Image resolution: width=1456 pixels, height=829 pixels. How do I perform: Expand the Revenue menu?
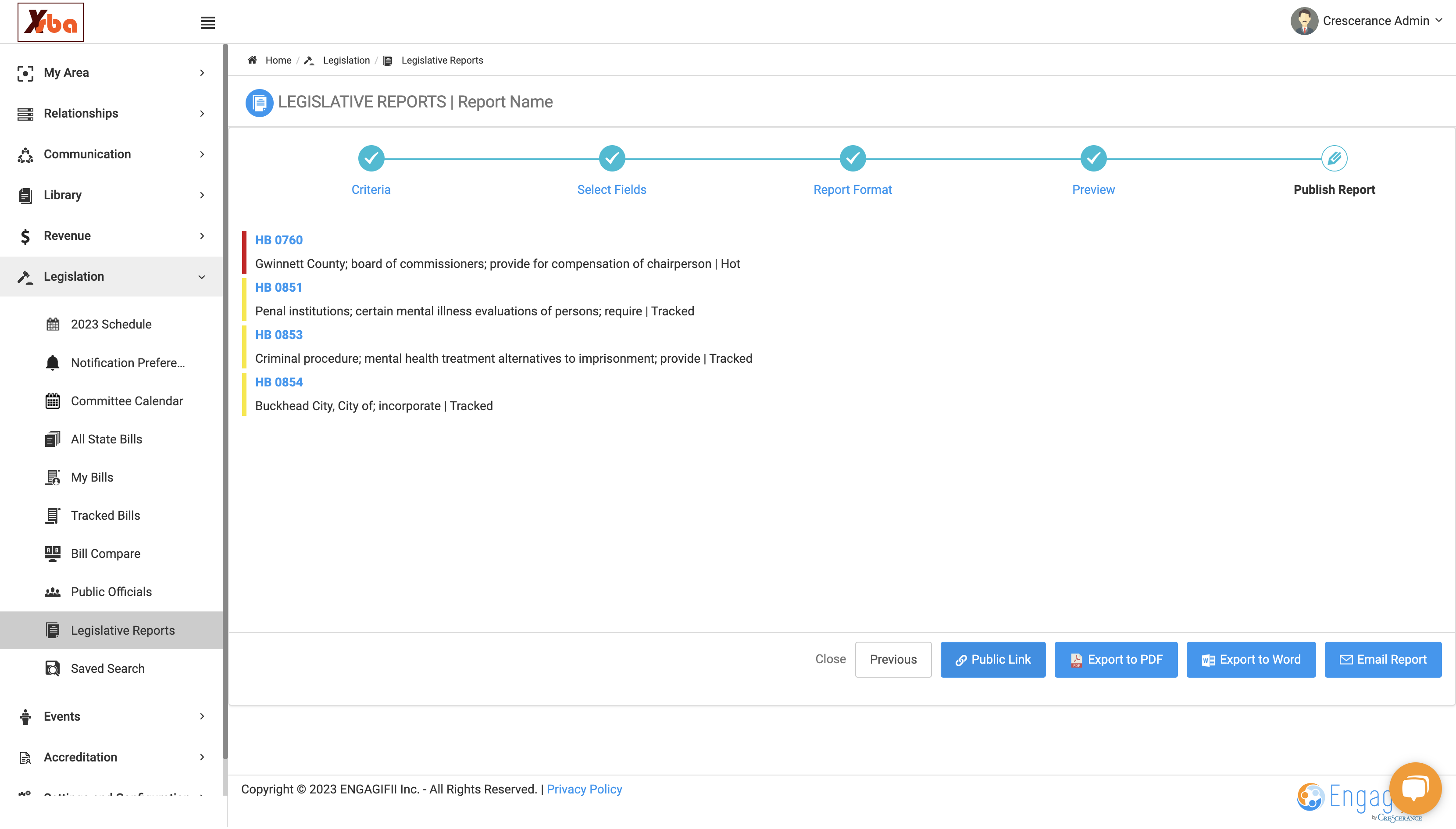pyautogui.click(x=111, y=236)
